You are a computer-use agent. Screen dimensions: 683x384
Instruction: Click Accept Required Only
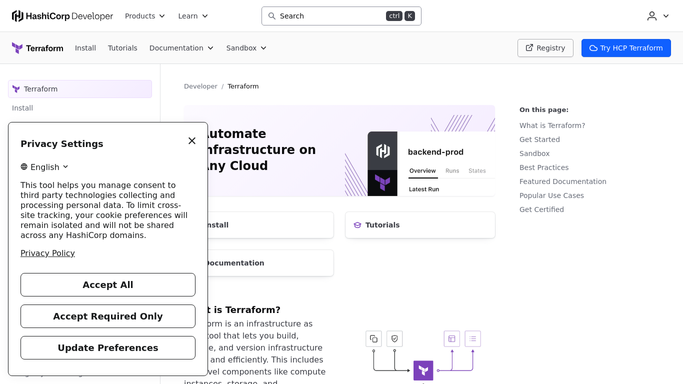point(108,316)
